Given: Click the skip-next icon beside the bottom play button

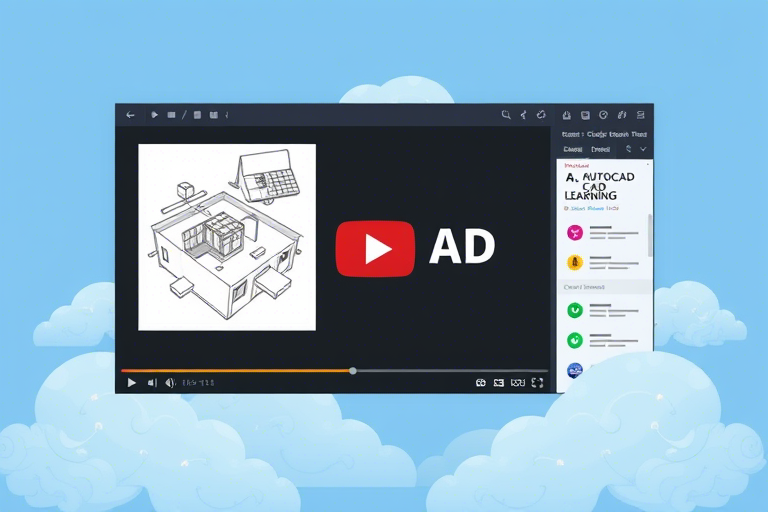Looking at the screenshot, I should tap(152, 383).
